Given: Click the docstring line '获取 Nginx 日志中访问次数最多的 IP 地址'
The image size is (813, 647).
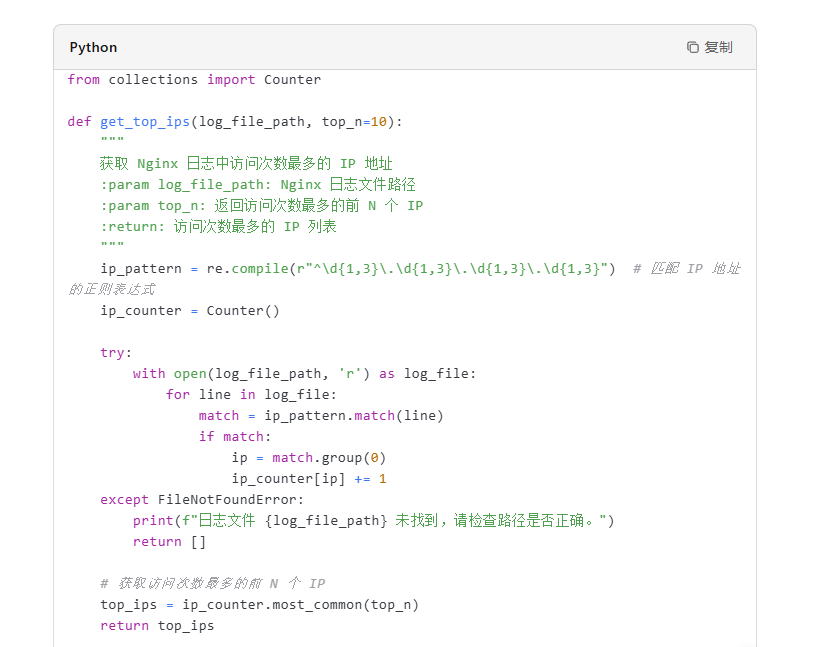Looking at the screenshot, I should [246, 163].
